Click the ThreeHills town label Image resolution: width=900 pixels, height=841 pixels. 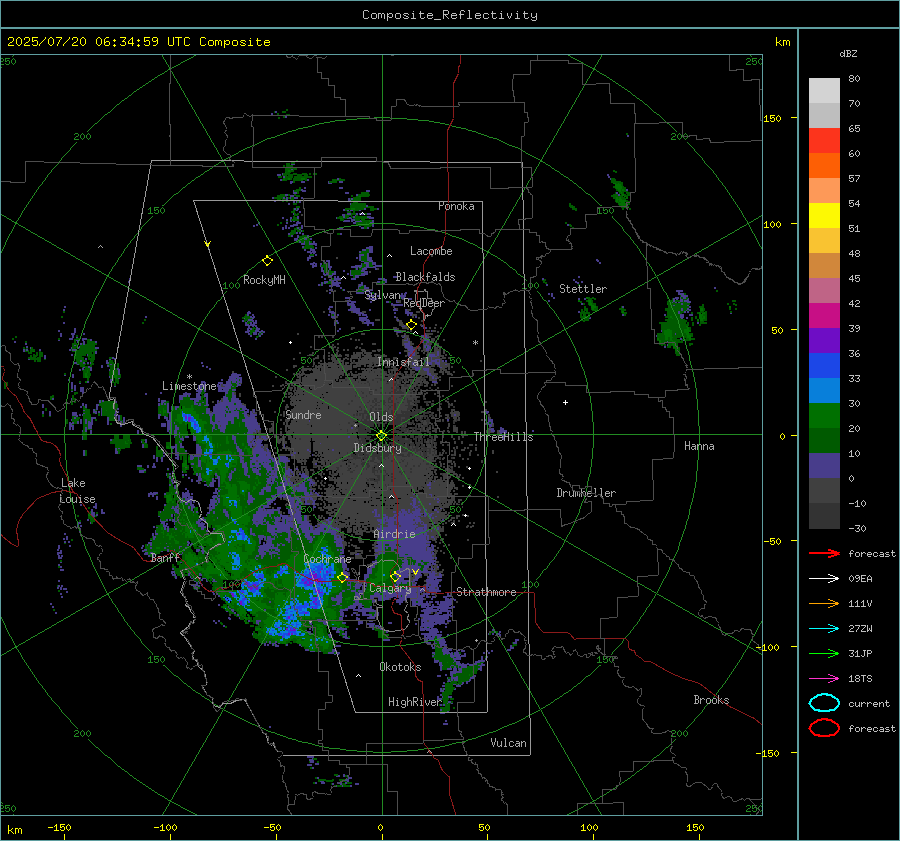pyautogui.click(x=503, y=437)
